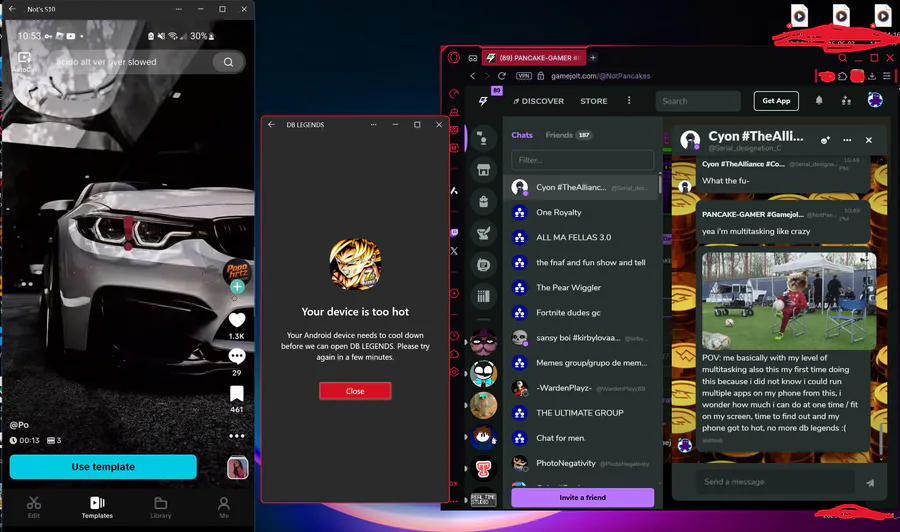900x532 pixels.
Task: Open browser downloads icon
Action: click(872, 76)
